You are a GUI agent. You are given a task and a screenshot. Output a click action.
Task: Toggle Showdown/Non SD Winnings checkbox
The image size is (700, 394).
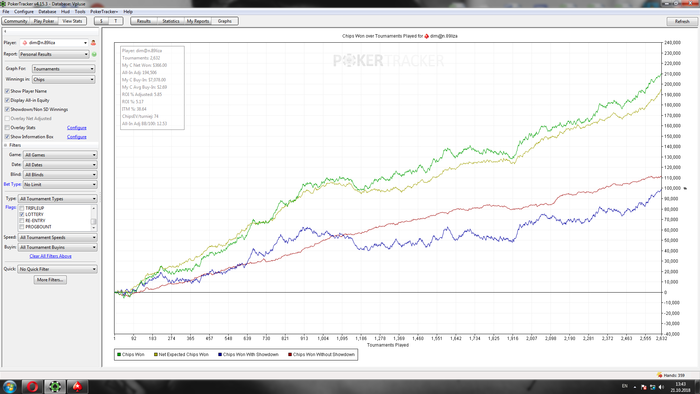(7, 109)
